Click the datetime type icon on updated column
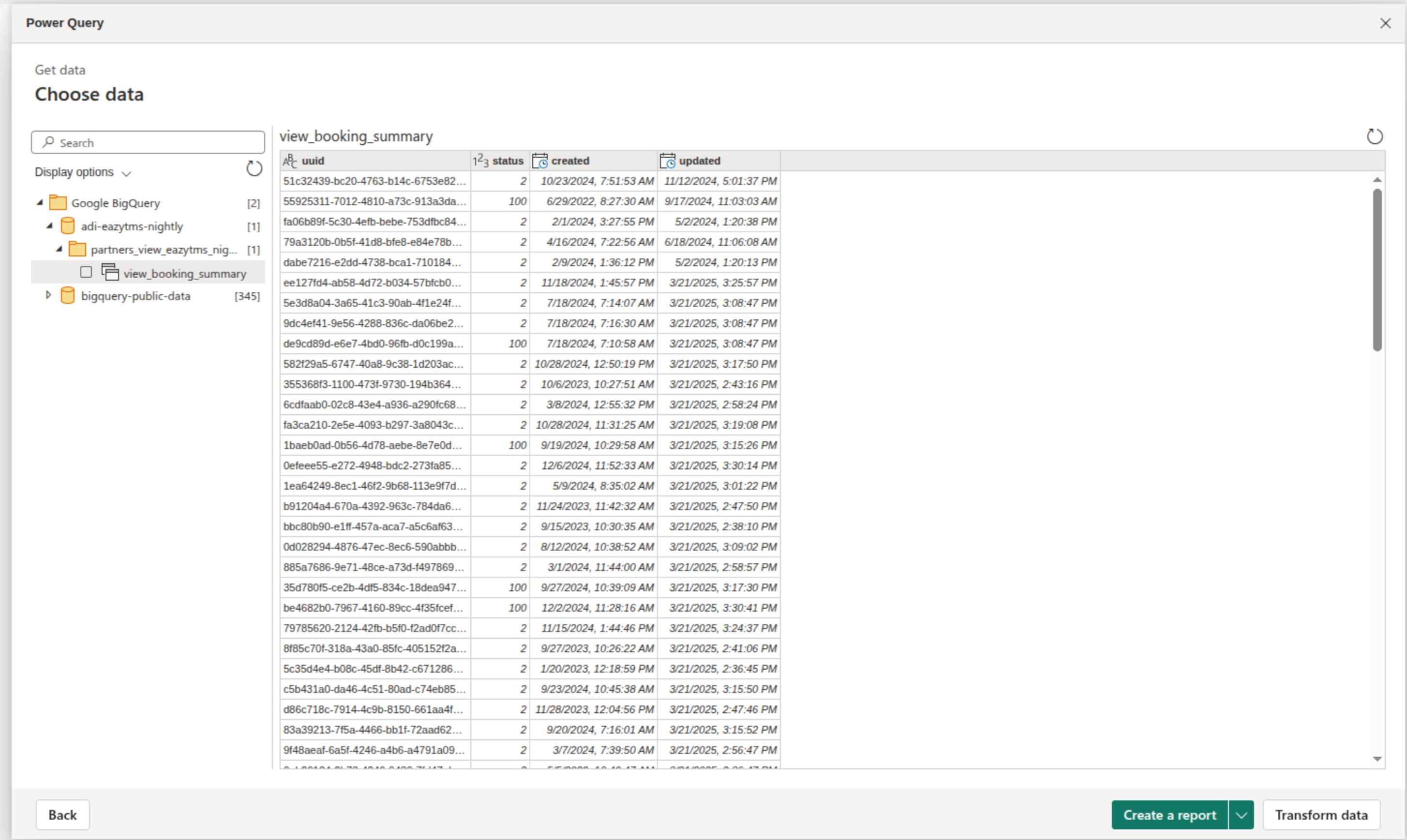Viewport: 1407px width, 840px height. [668, 161]
